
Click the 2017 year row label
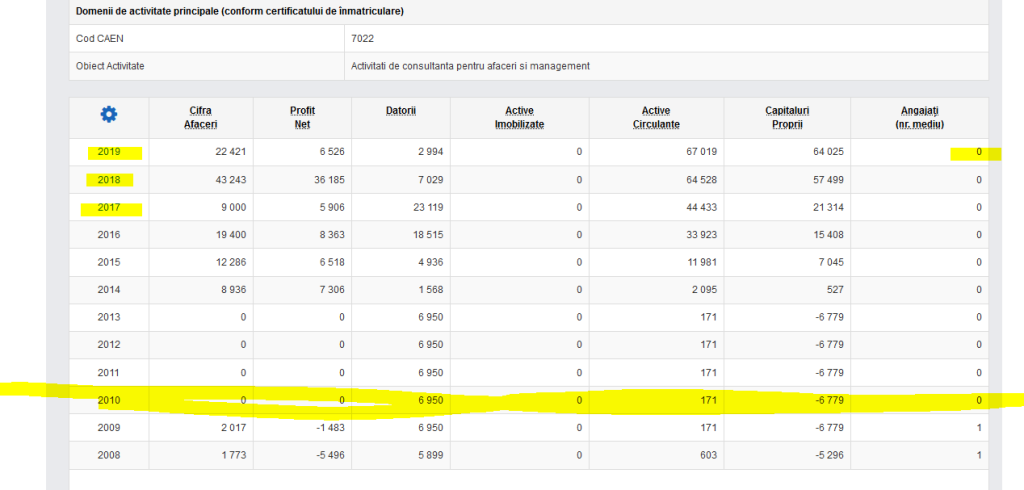coord(109,208)
